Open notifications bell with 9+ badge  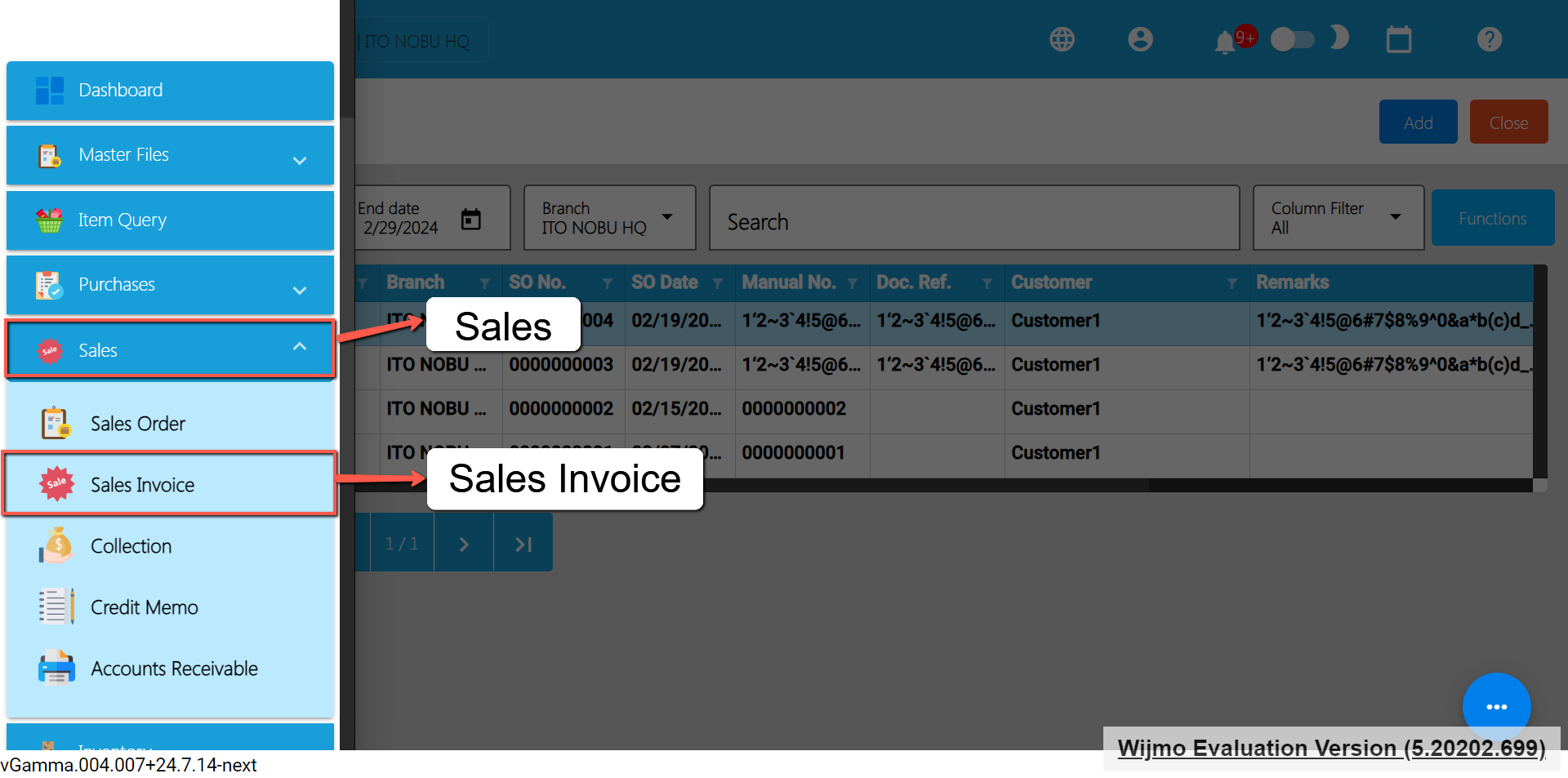click(x=1225, y=42)
